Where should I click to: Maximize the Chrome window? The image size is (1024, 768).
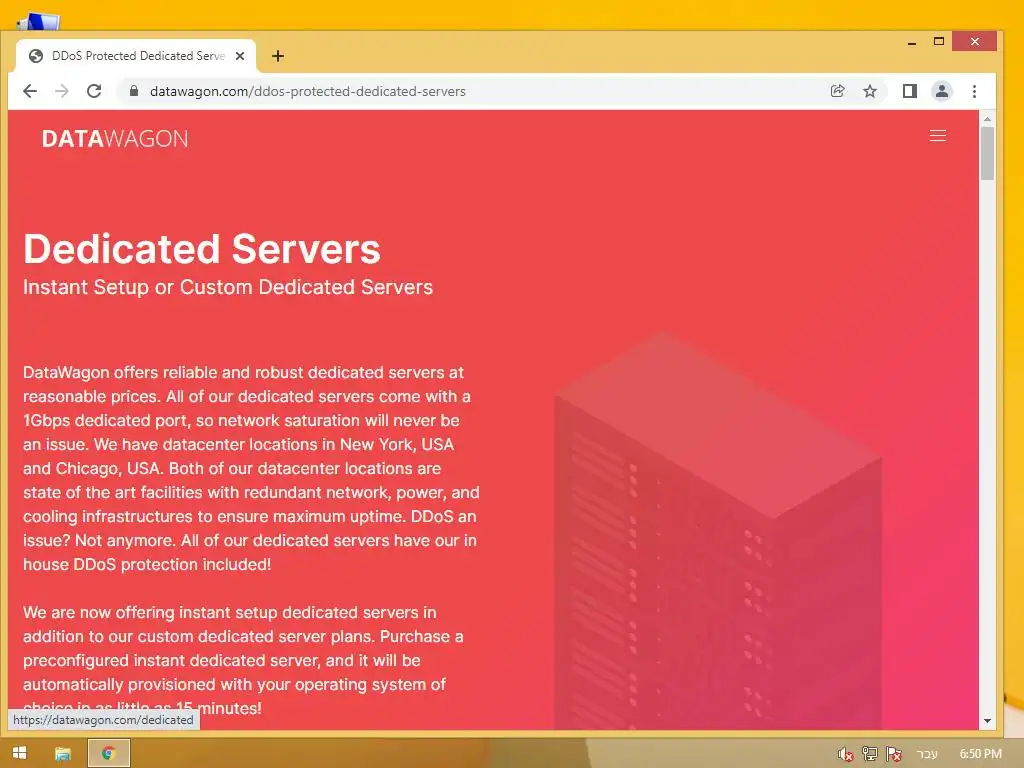(x=939, y=41)
